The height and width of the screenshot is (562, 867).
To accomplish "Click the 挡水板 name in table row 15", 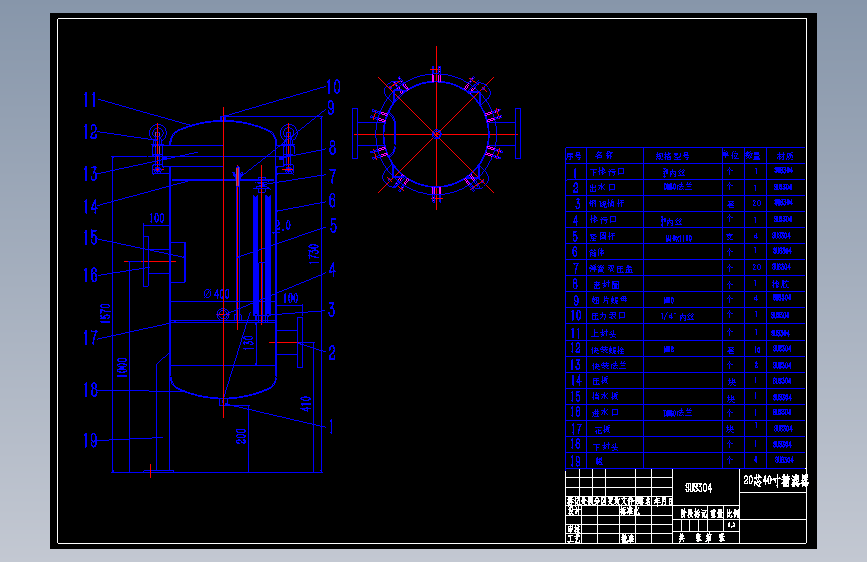I will [605, 397].
